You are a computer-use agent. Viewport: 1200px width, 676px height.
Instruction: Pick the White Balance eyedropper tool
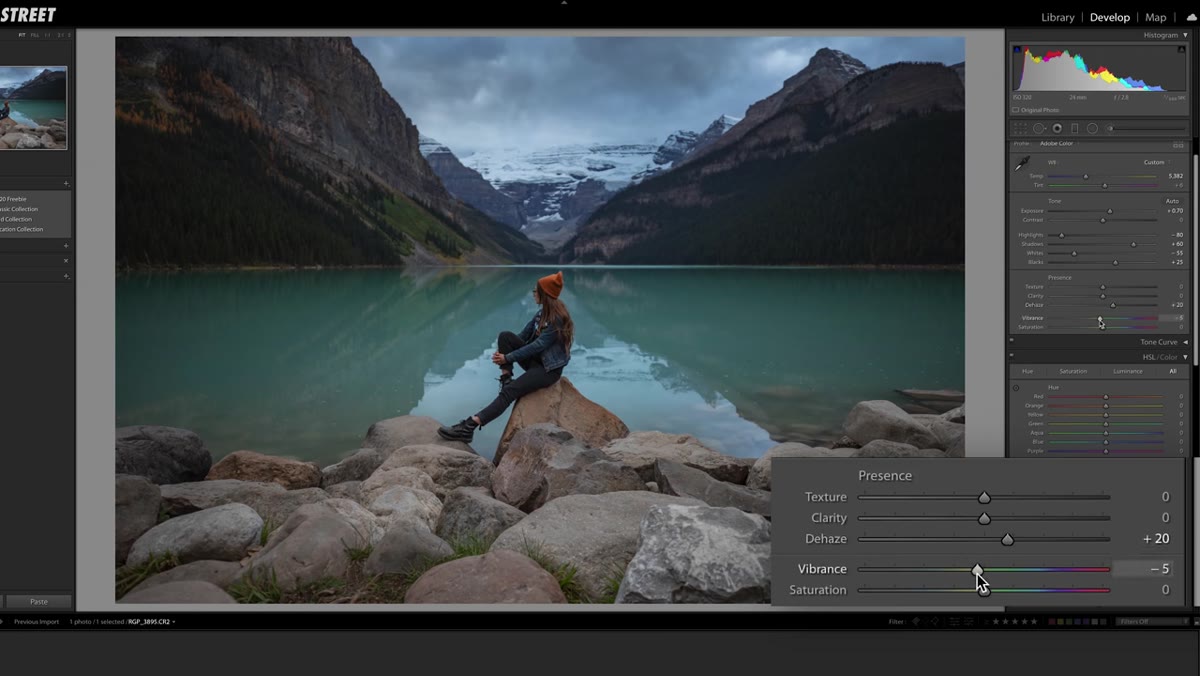1022,163
